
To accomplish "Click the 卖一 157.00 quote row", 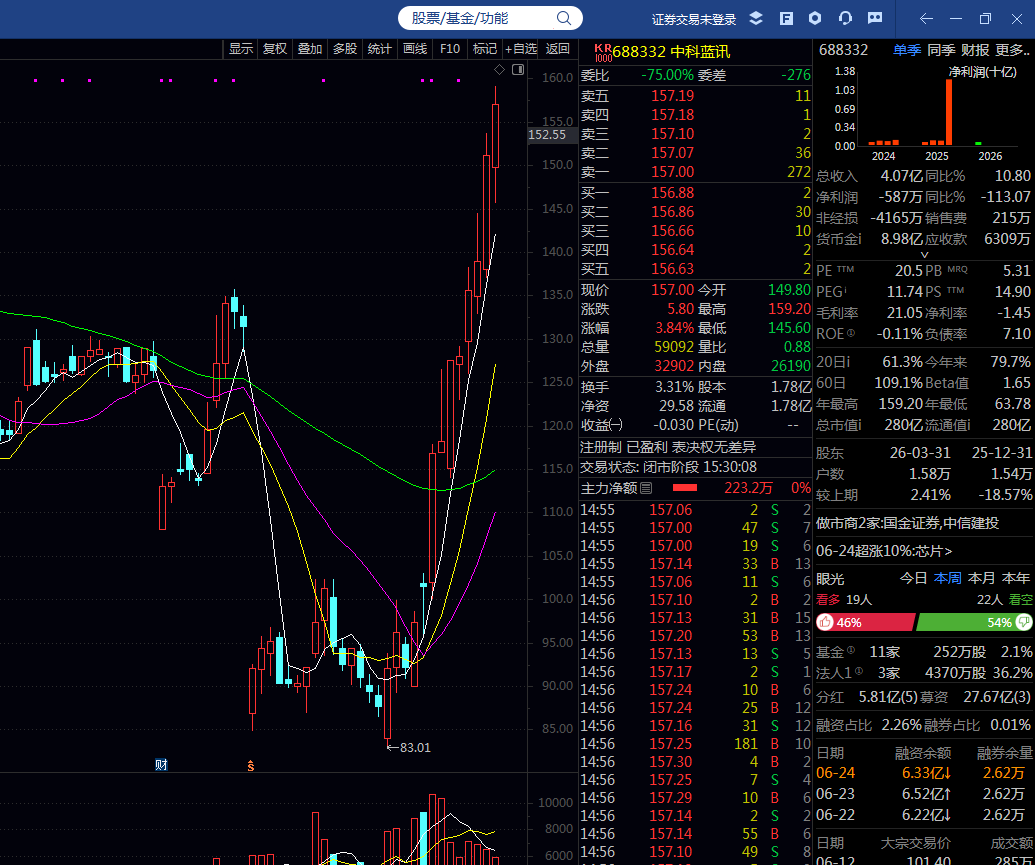I will tap(696, 172).
